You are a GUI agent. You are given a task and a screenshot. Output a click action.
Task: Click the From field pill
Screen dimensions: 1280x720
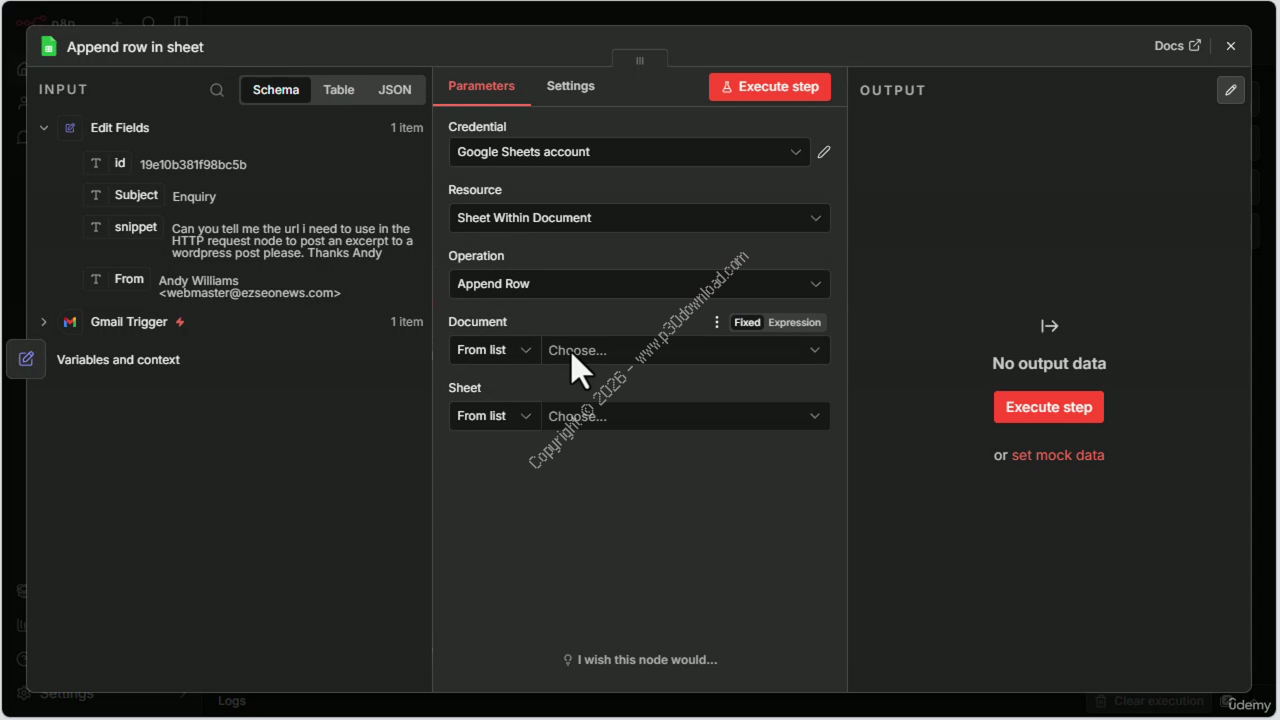(117, 279)
